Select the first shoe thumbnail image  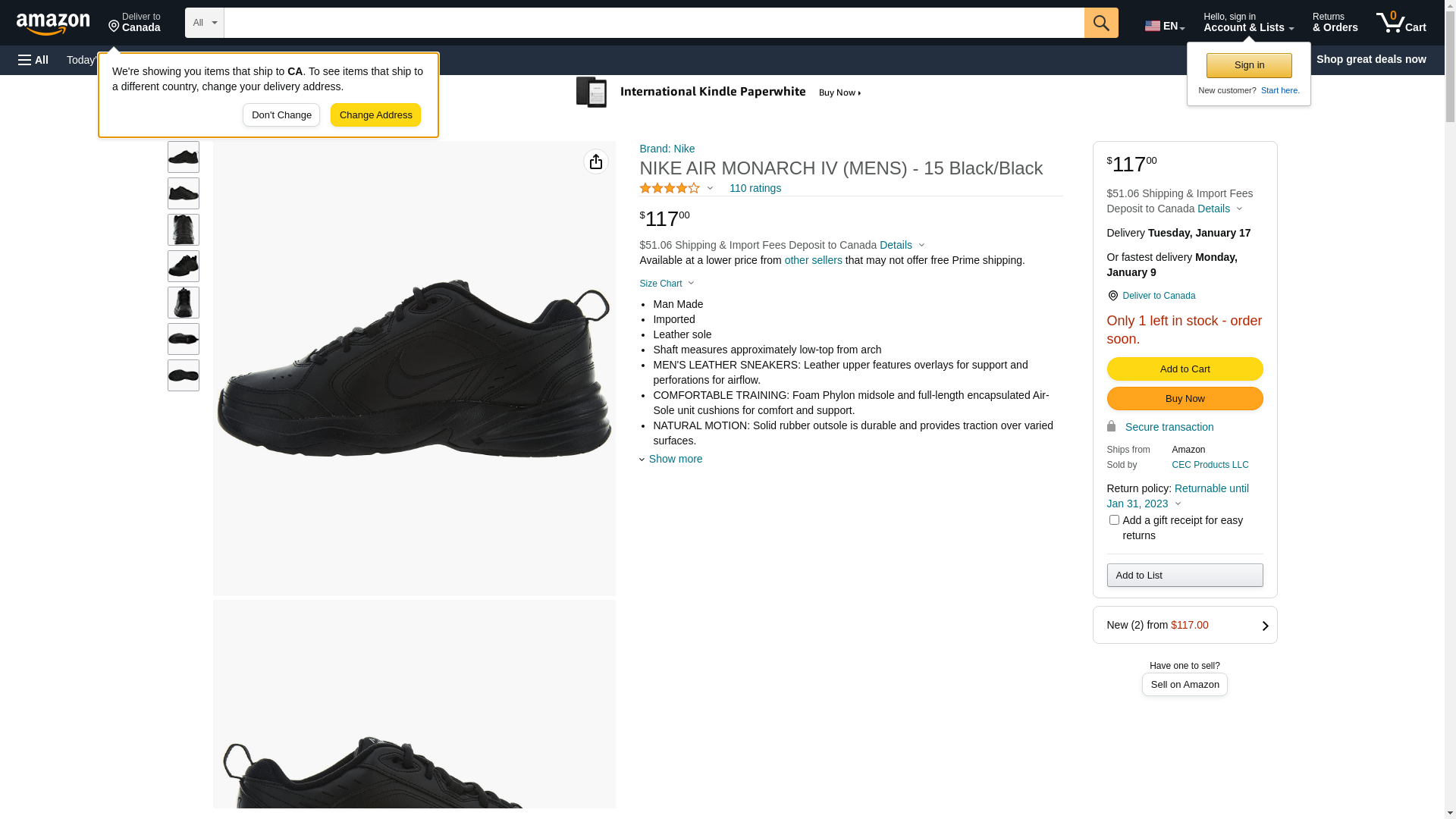point(184,157)
